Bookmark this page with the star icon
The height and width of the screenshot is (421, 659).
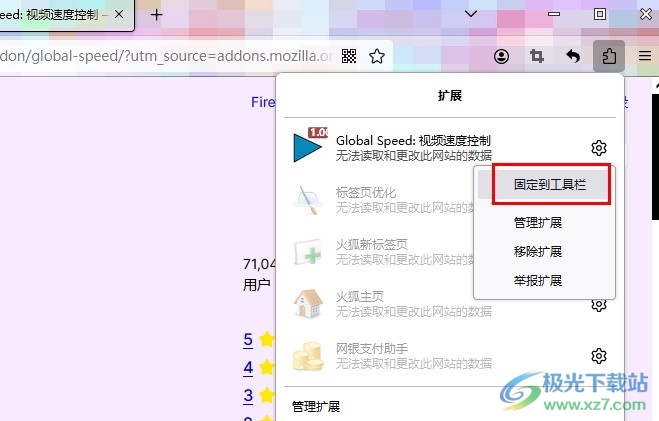pos(377,56)
